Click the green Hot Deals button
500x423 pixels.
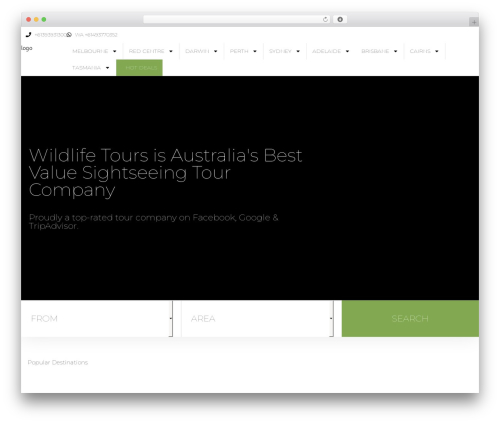(x=139, y=68)
